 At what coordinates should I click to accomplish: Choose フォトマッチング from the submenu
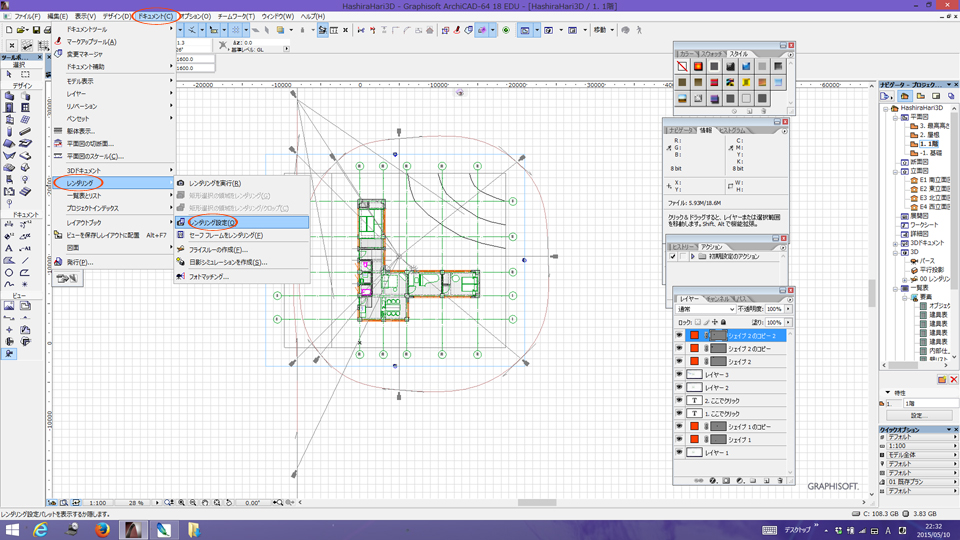coord(242,277)
